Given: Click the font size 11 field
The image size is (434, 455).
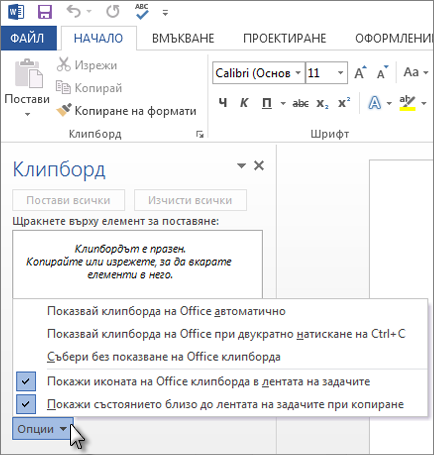Looking at the screenshot, I should pyautogui.click(x=319, y=73).
